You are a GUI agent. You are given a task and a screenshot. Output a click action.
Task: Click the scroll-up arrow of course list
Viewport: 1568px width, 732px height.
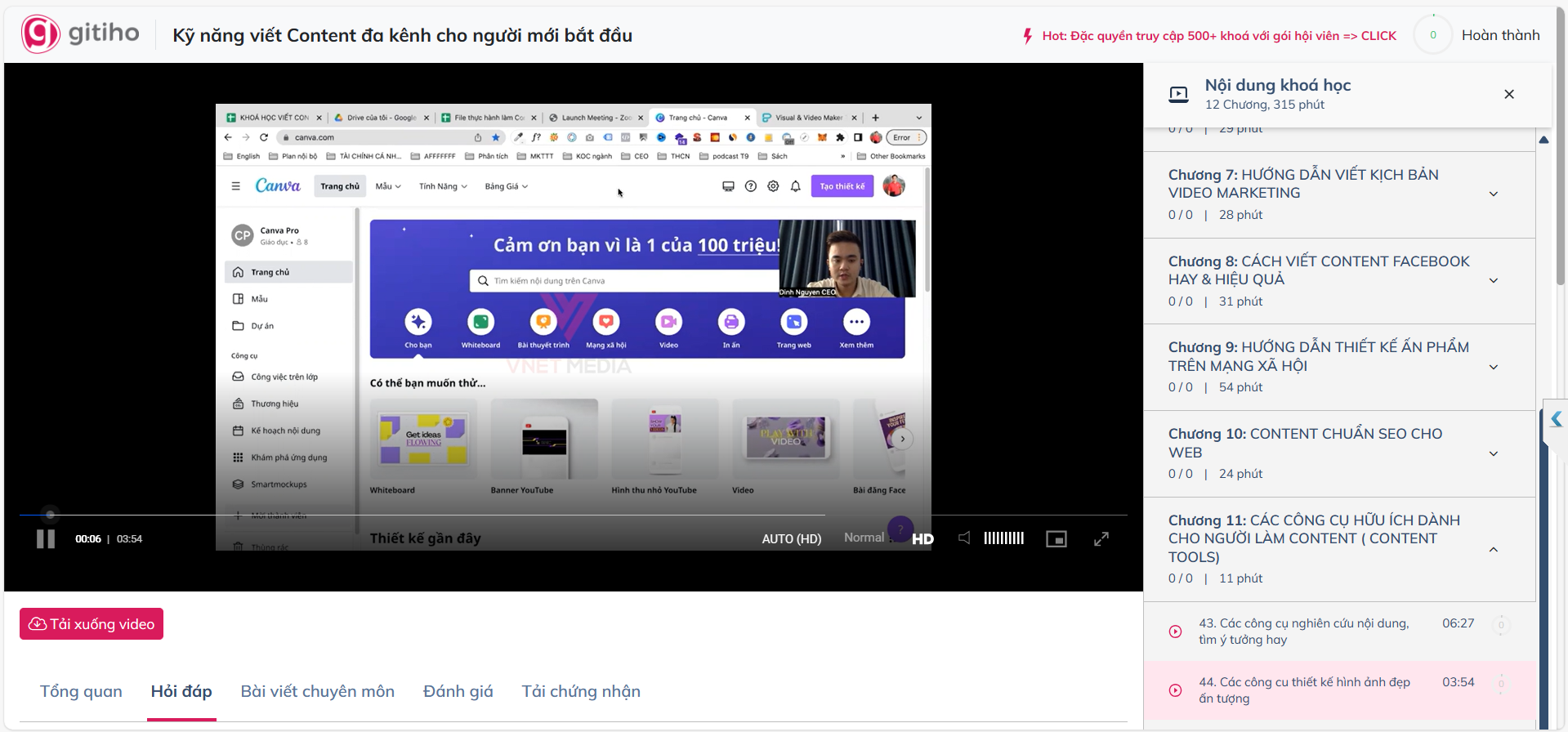(x=1544, y=140)
